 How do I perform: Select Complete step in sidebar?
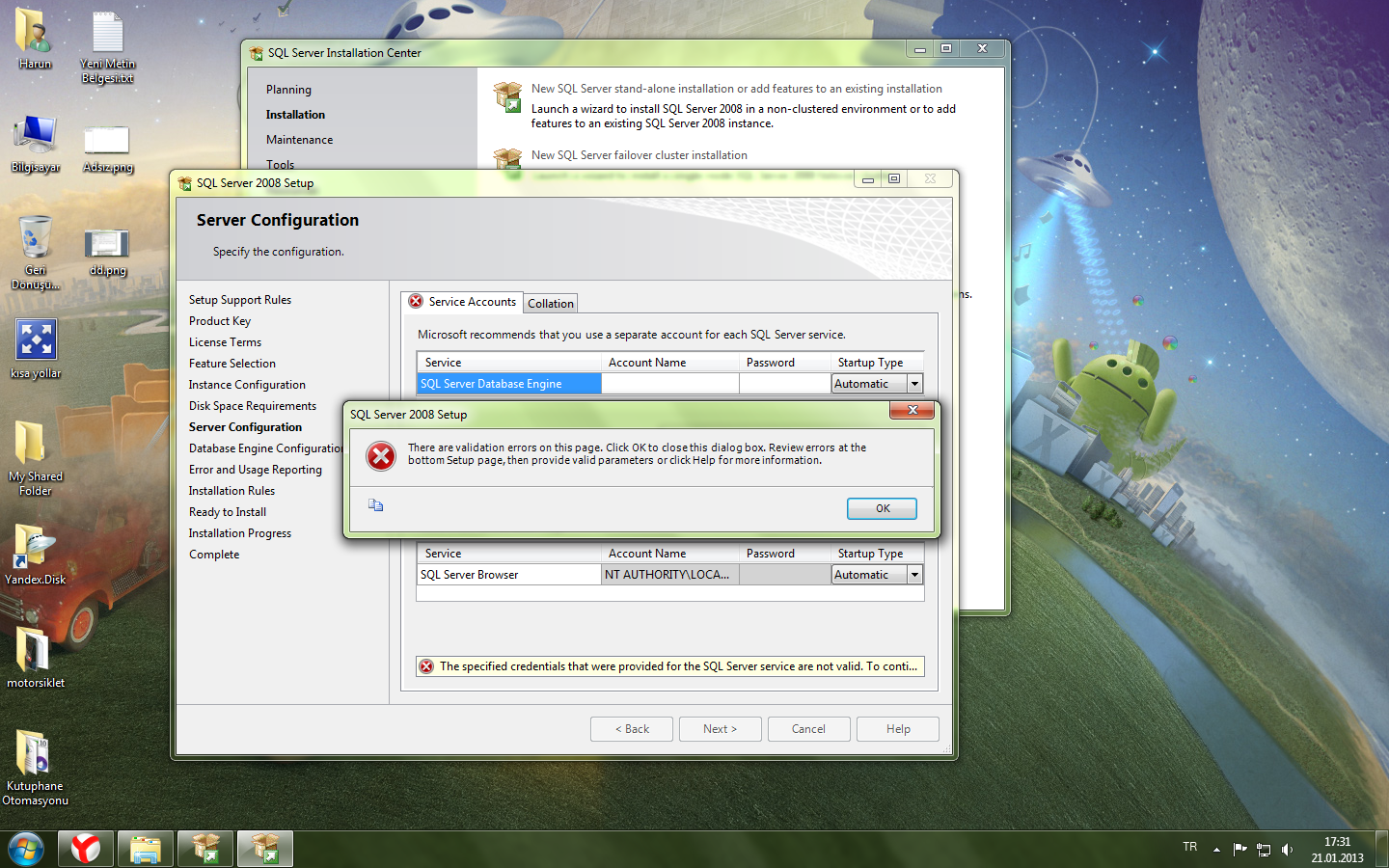214,555
